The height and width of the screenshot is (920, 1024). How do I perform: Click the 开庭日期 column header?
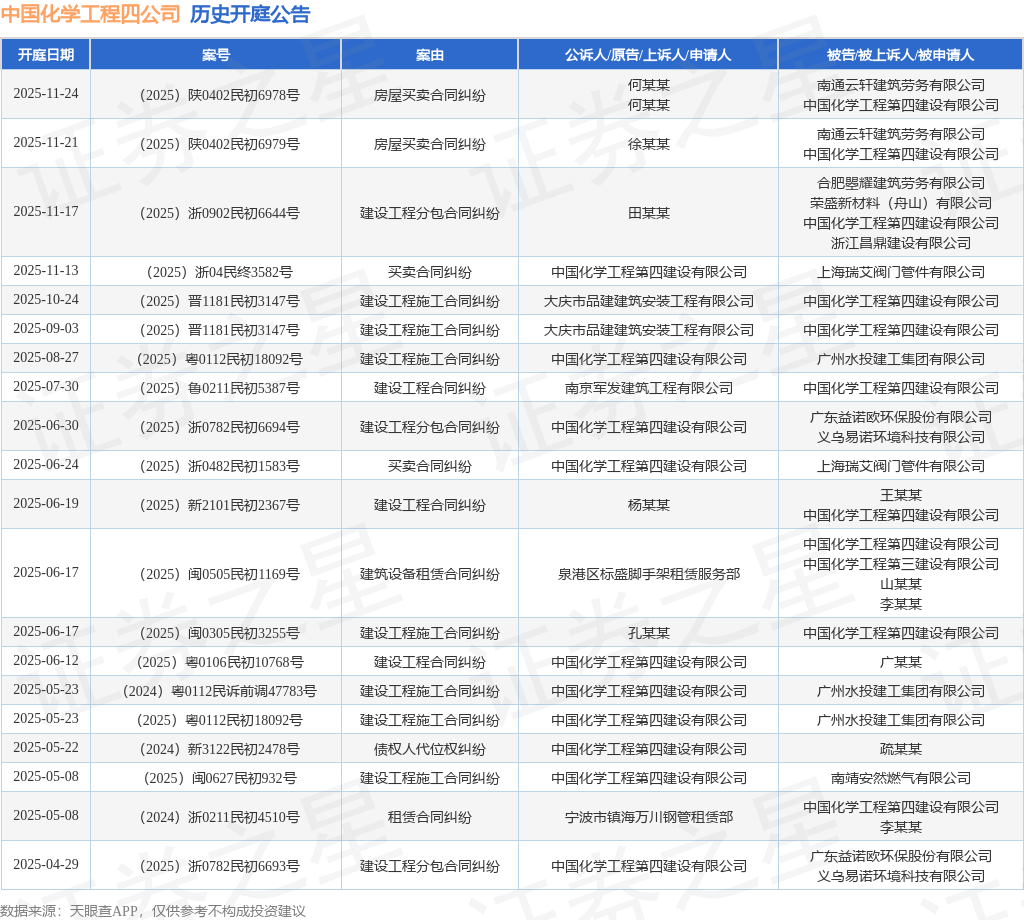(46, 55)
